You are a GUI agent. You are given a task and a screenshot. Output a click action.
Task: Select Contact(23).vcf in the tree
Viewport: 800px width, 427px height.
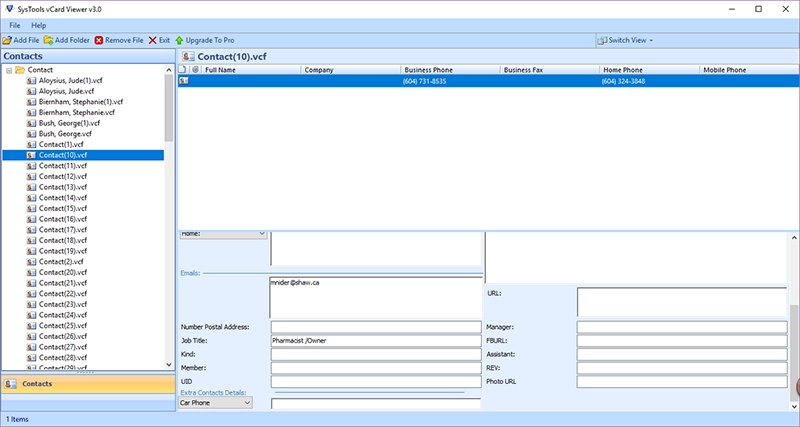coord(63,304)
